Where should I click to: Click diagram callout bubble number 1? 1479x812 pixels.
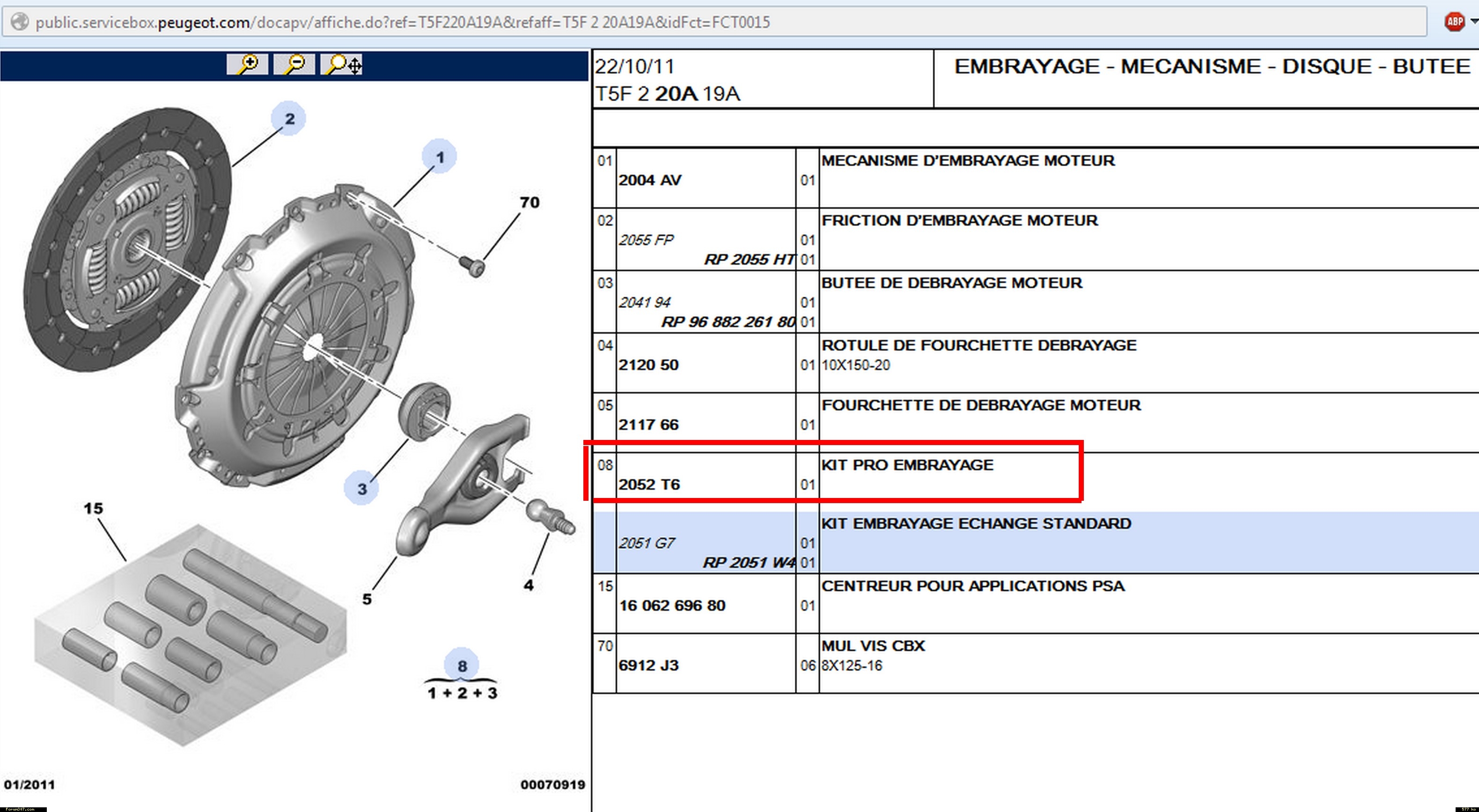(x=439, y=157)
